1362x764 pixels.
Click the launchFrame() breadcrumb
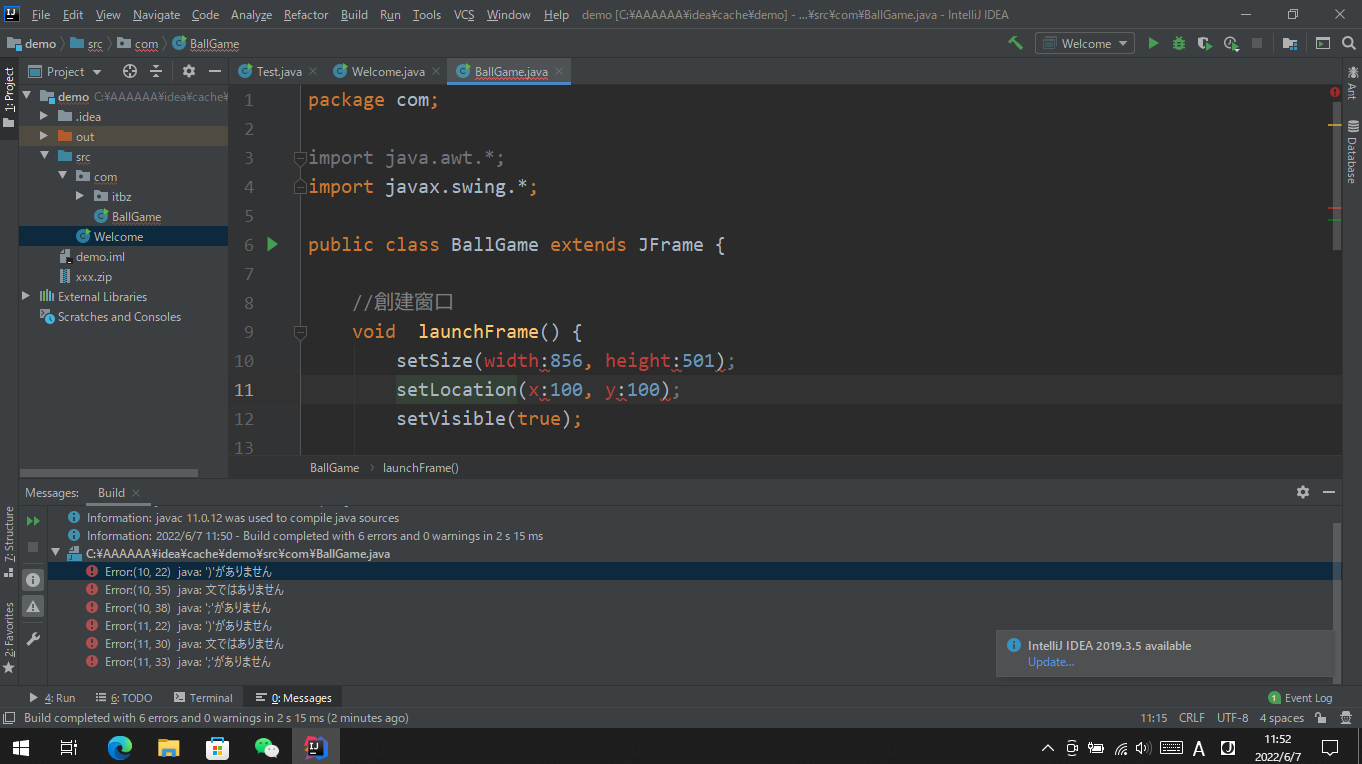(x=420, y=467)
